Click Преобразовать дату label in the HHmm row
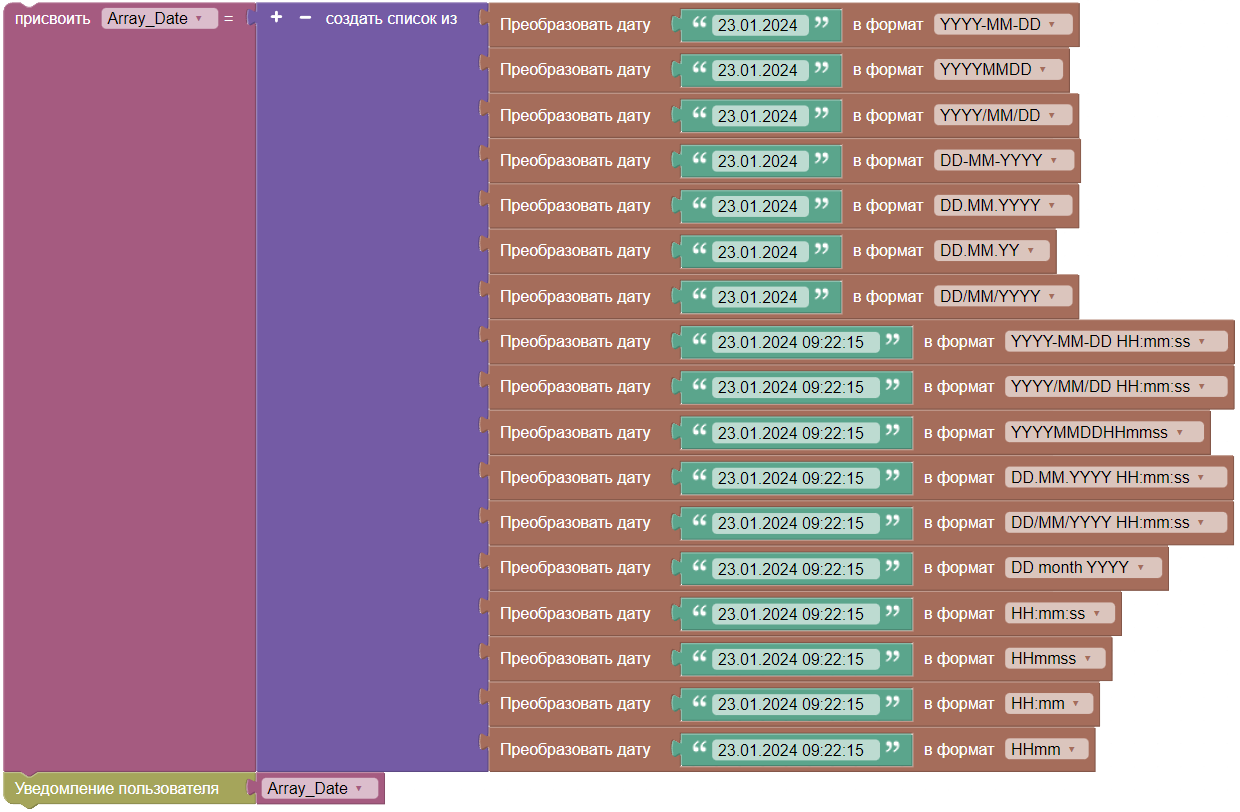Image resolution: width=1240 pixels, height=812 pixels. (575, 749)
